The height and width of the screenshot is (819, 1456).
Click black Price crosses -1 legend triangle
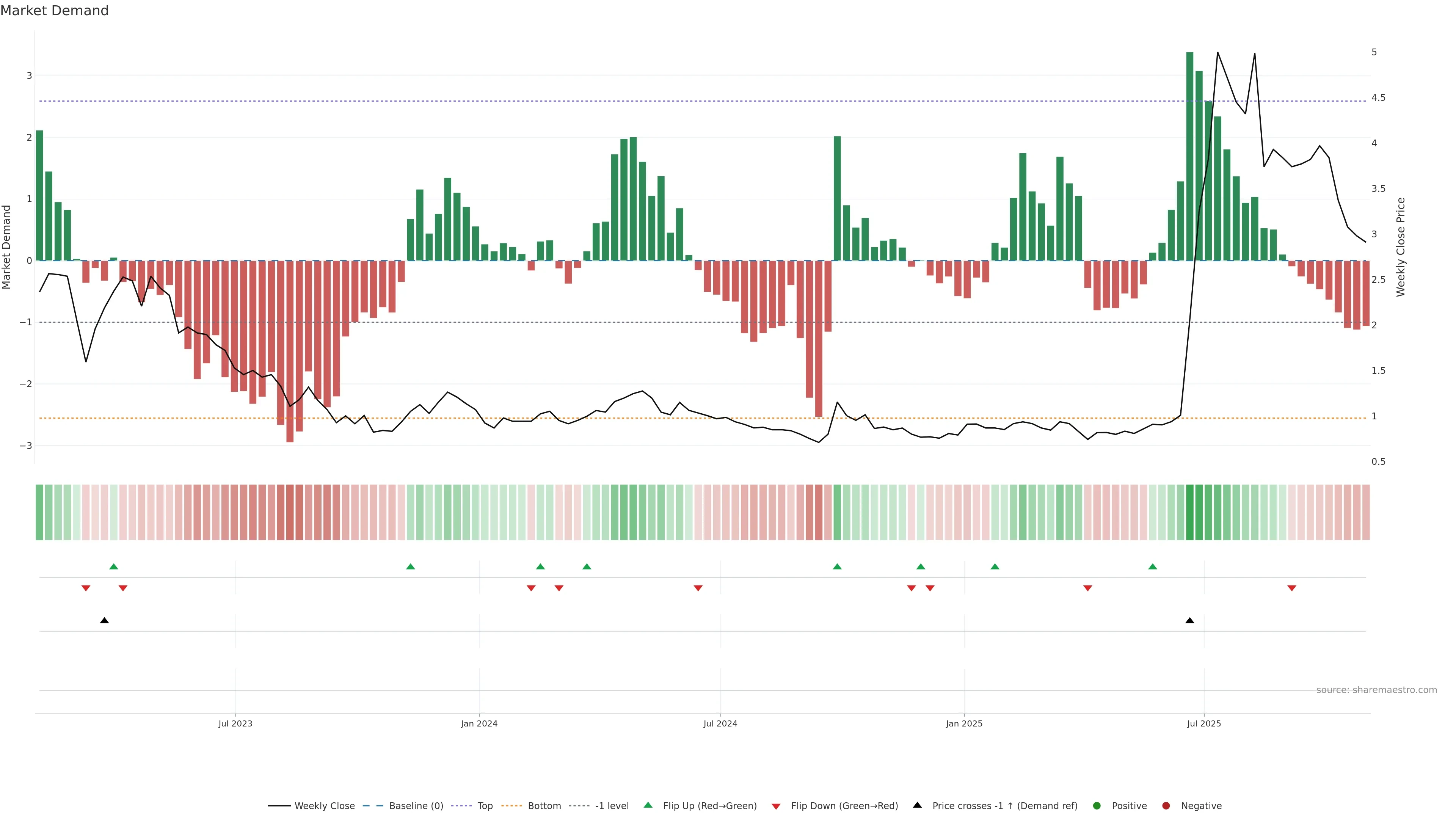(x=917, y=805)
